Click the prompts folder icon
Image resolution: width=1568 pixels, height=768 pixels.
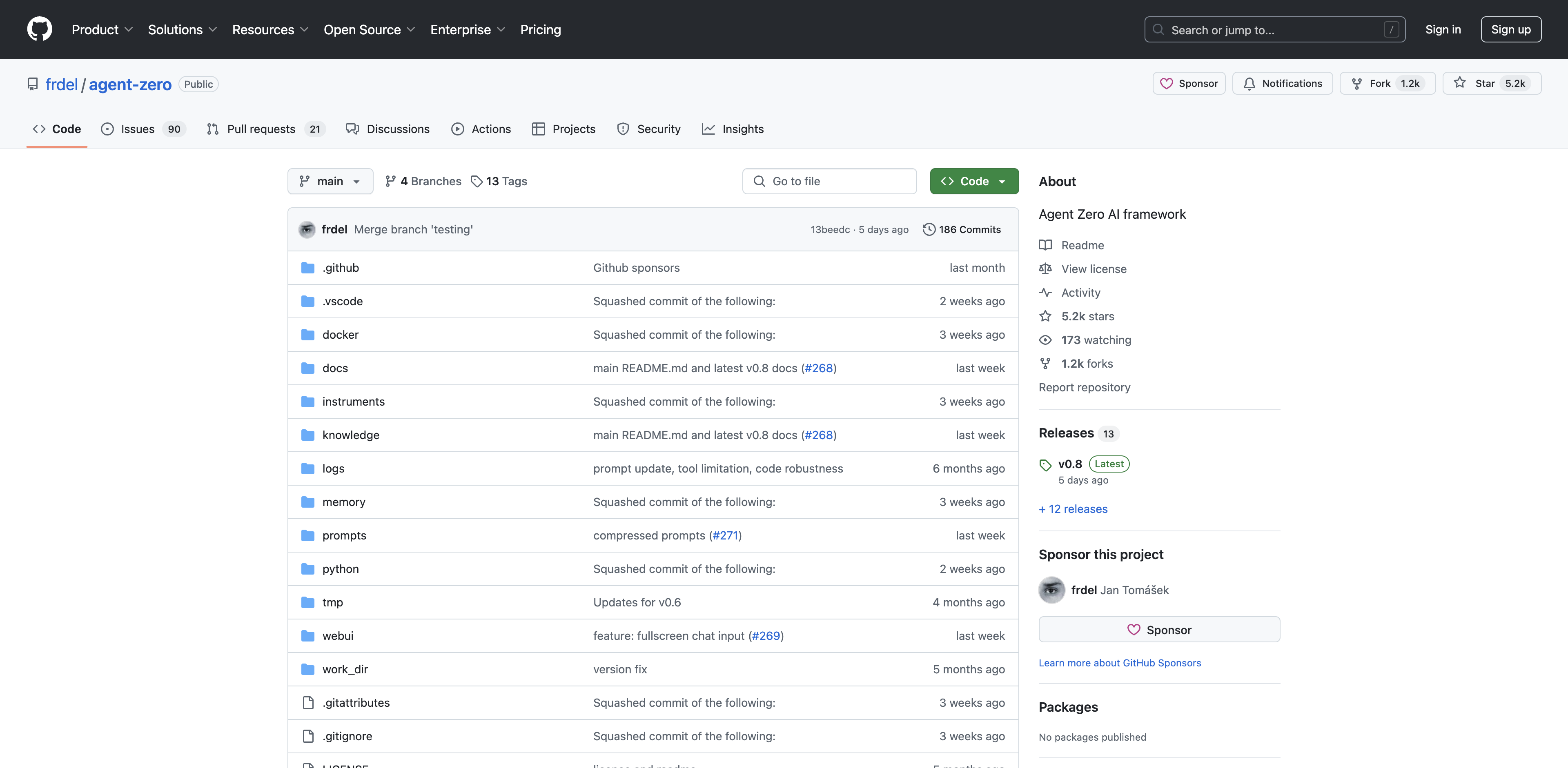[308, 535]
